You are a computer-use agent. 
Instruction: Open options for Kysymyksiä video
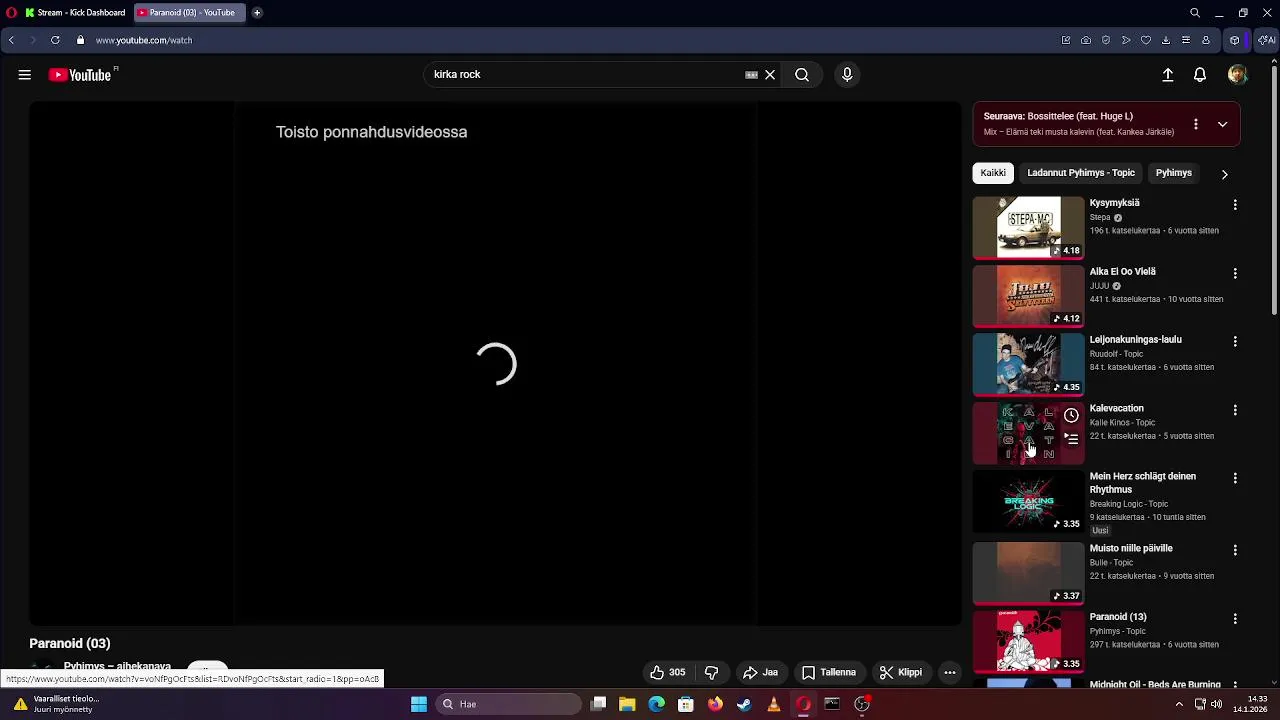1235,204
